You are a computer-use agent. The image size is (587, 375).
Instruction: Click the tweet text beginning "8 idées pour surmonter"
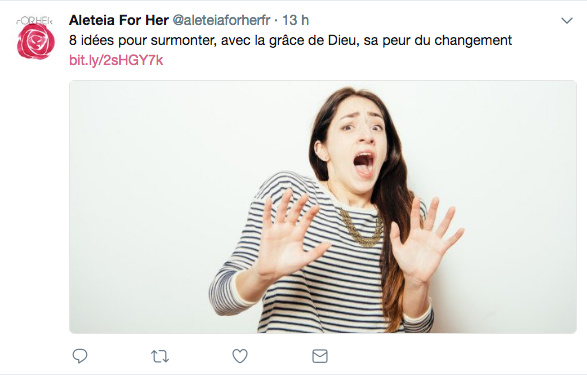[x=290, y=40]
